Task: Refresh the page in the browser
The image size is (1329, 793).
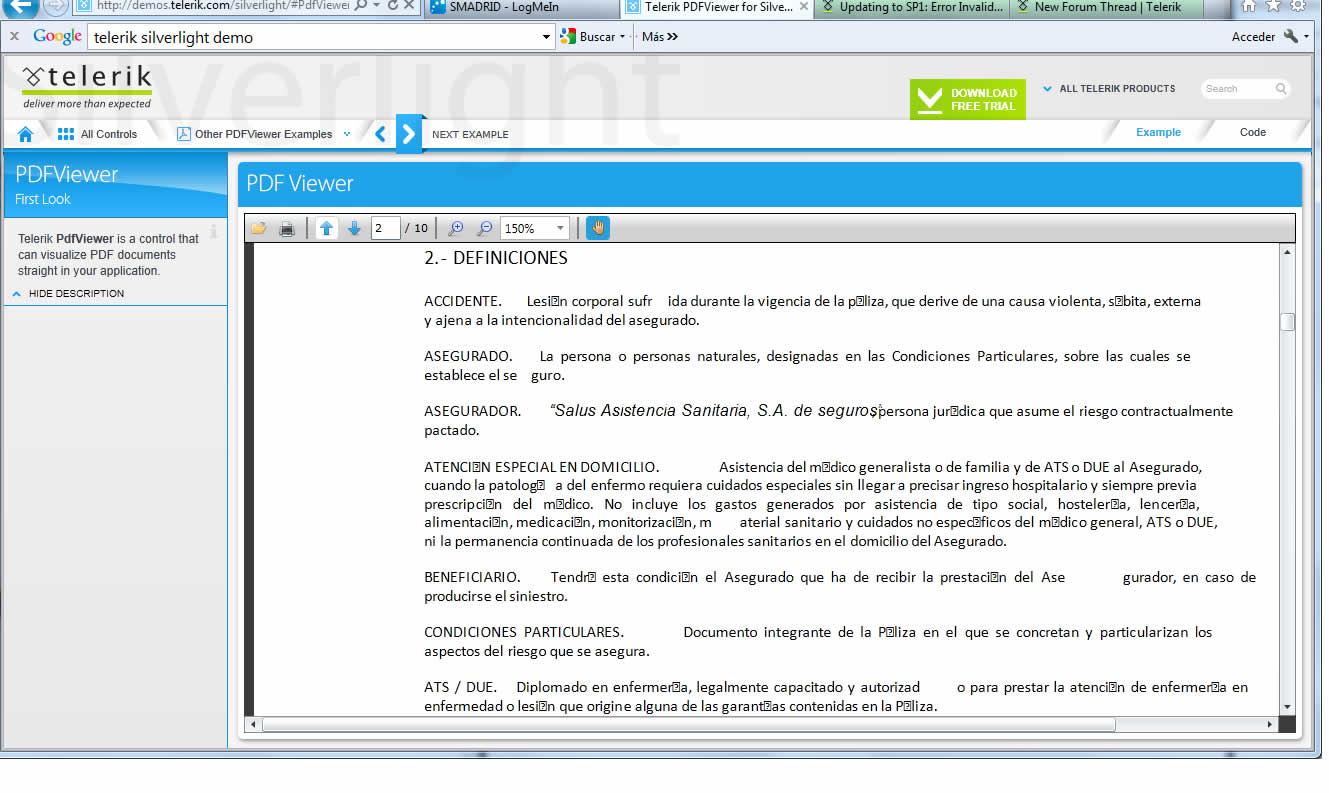Action: pos(392,6)
